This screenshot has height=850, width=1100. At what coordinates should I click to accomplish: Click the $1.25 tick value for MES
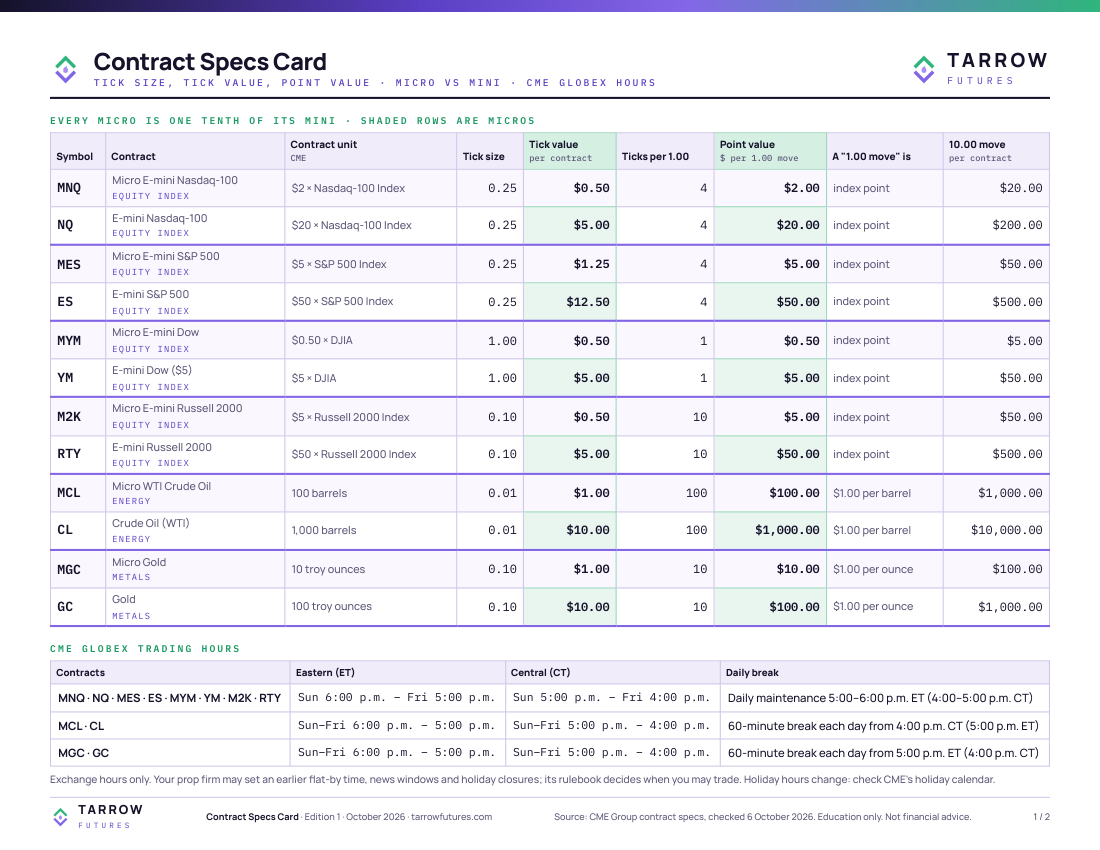coord(591,264)
